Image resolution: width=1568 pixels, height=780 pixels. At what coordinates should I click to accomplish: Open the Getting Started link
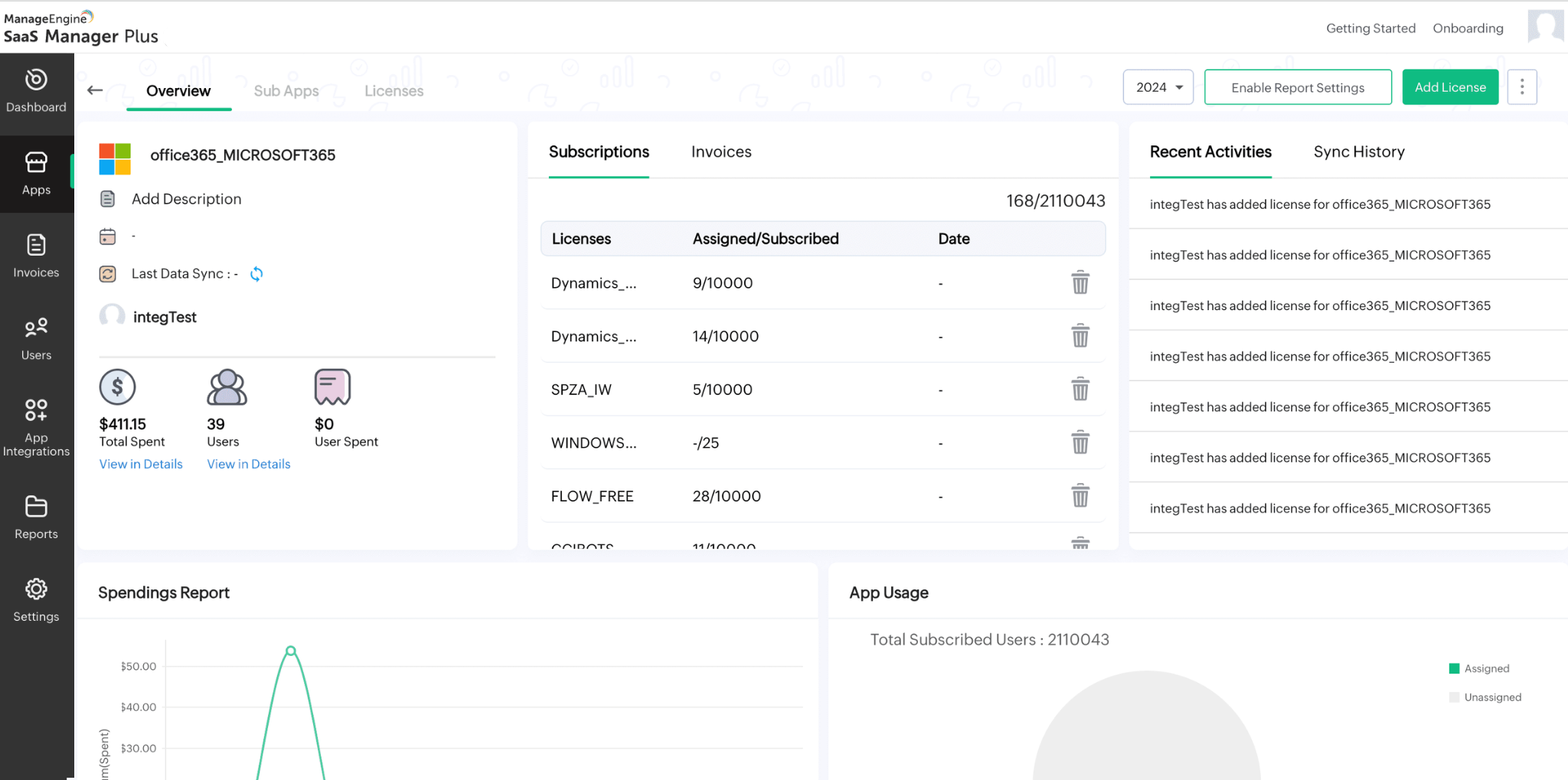(x=1370, y=28)
